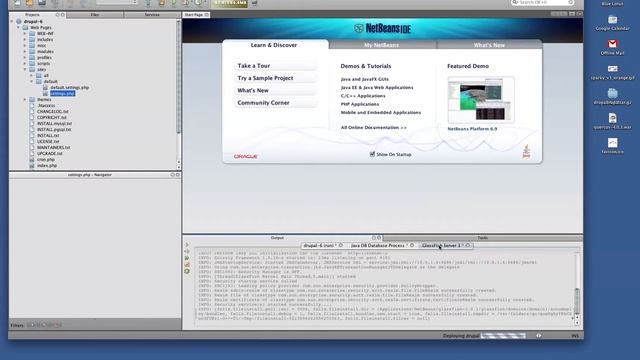Screen dimensions: 640x360
Task: Open the PHP Applications tutorial link
Action: point(360,104)
